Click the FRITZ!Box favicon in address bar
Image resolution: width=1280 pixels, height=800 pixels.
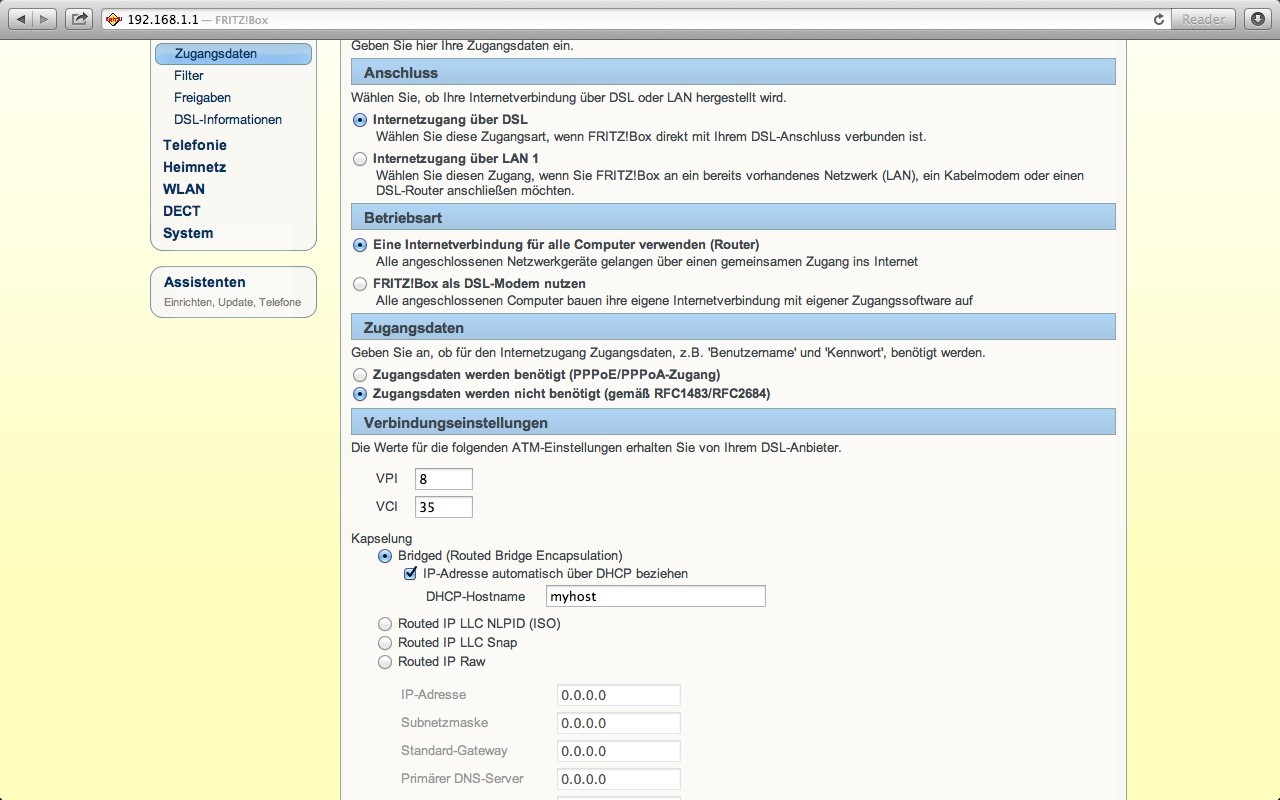[114, 19]
